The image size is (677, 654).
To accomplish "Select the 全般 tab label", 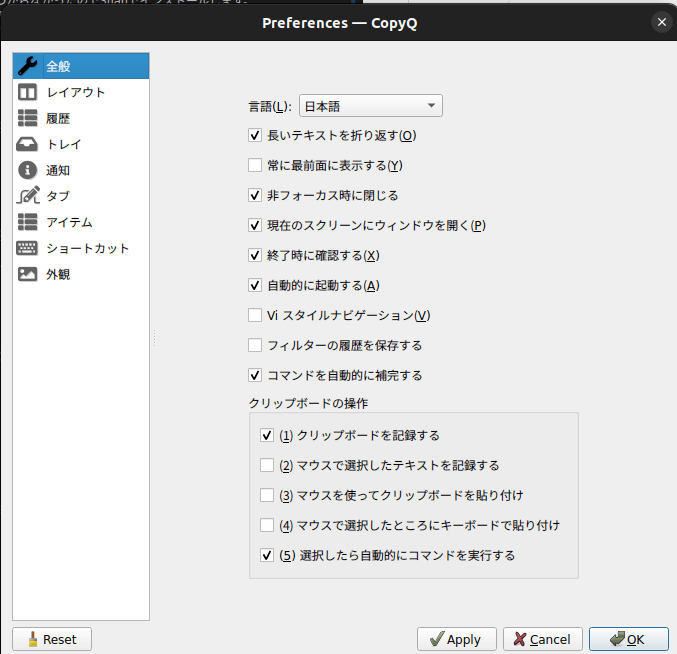I will (x=58, y=66).
